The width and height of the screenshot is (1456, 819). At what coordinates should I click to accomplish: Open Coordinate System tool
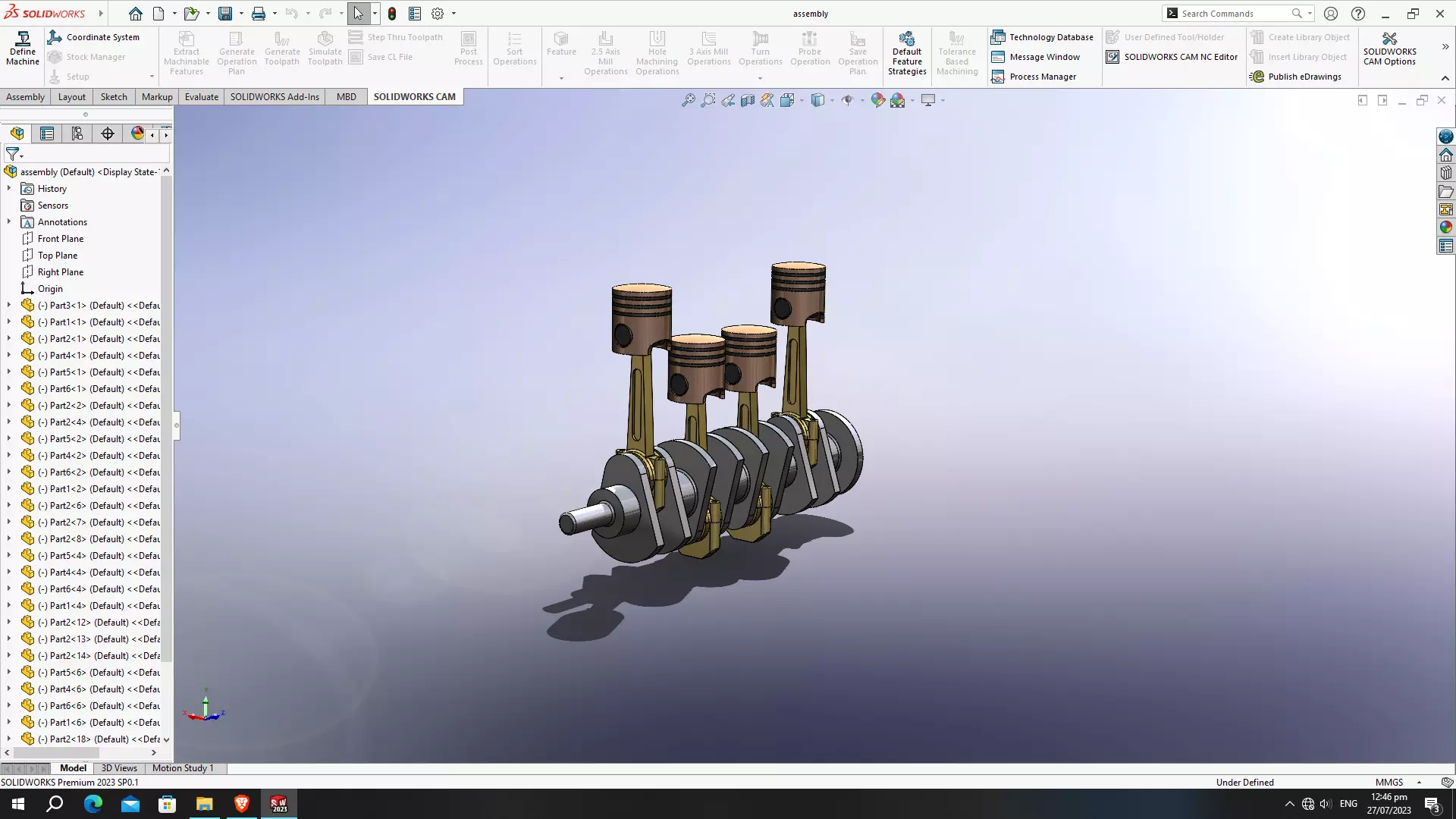[x=94, y=37]
